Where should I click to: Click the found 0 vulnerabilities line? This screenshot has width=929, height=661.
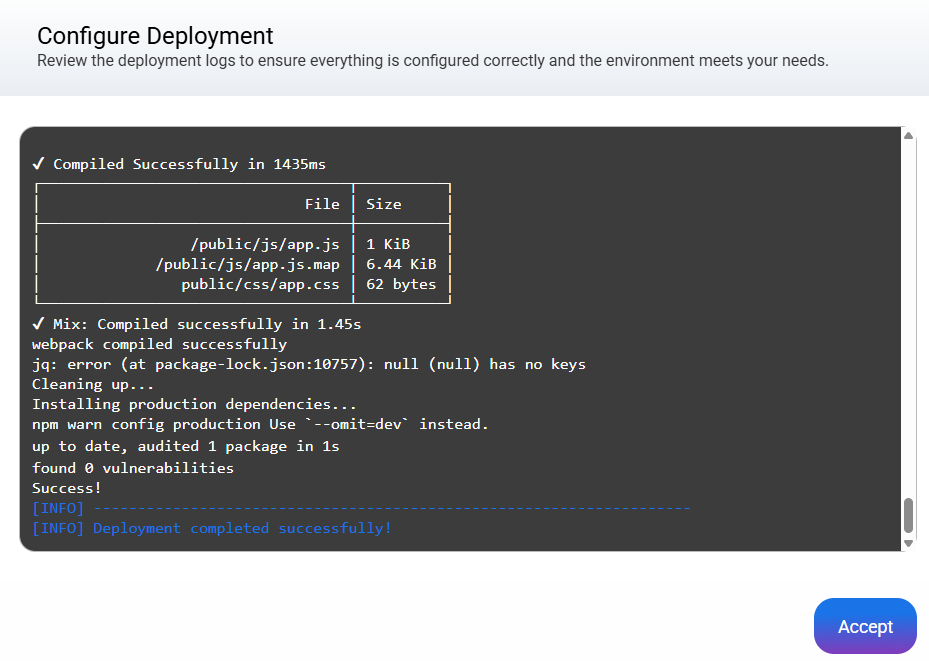click(133, 468)
